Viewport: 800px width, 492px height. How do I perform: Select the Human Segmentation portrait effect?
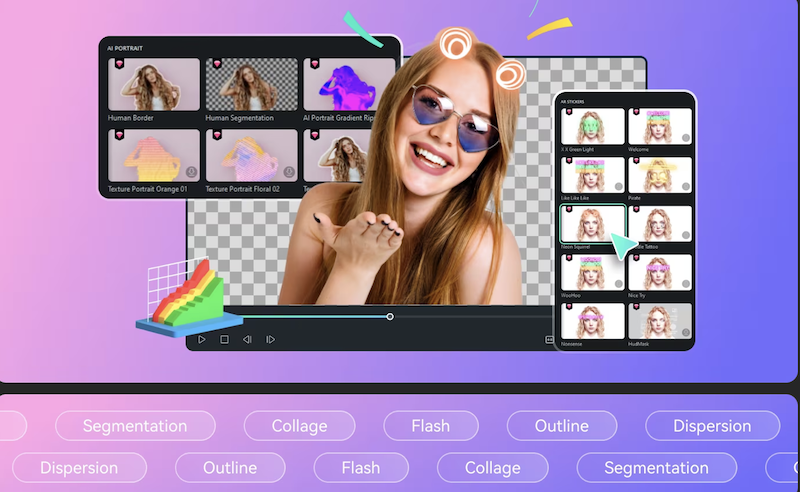tap(252, 84)
